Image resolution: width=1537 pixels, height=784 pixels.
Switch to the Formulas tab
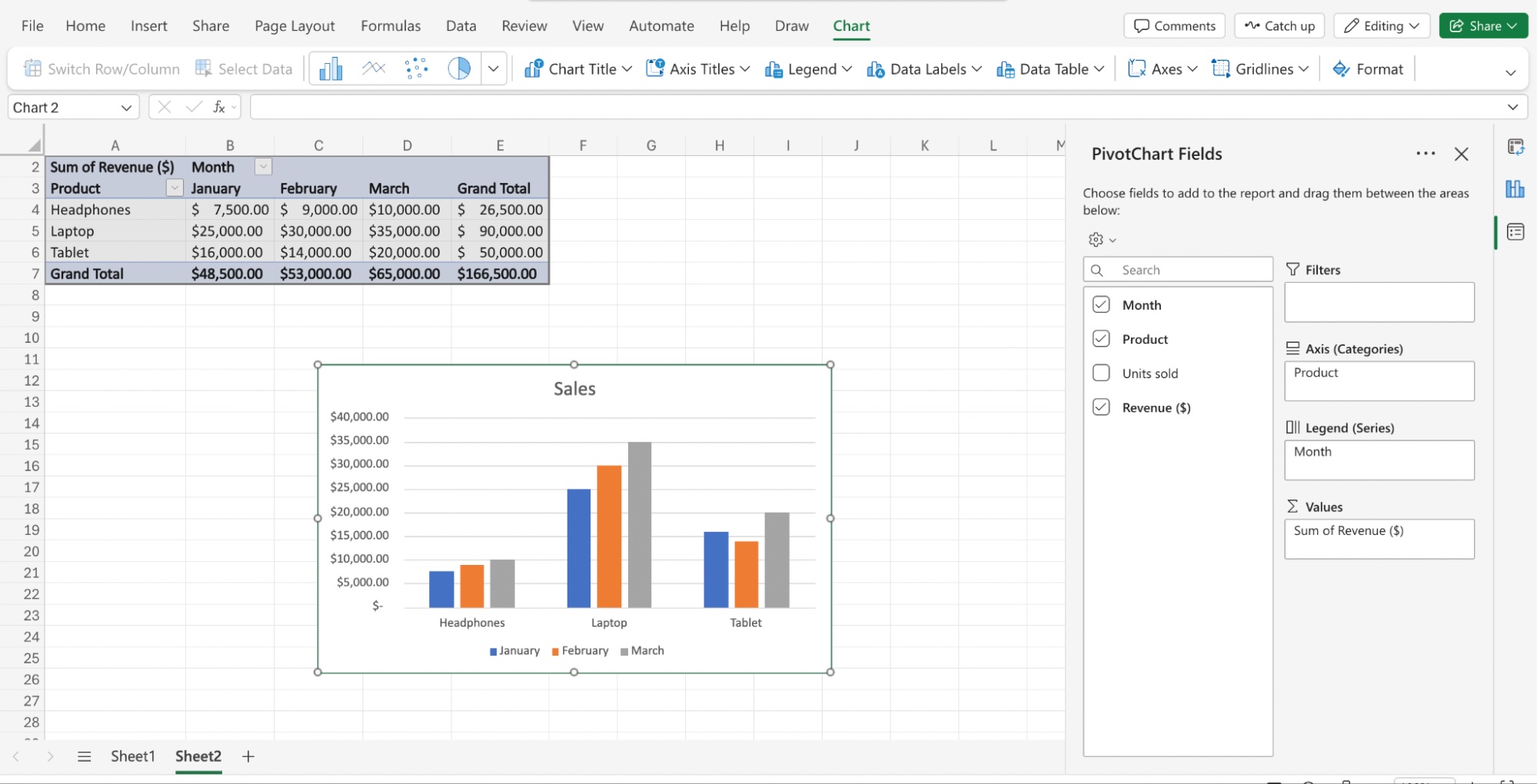[391, 26]
